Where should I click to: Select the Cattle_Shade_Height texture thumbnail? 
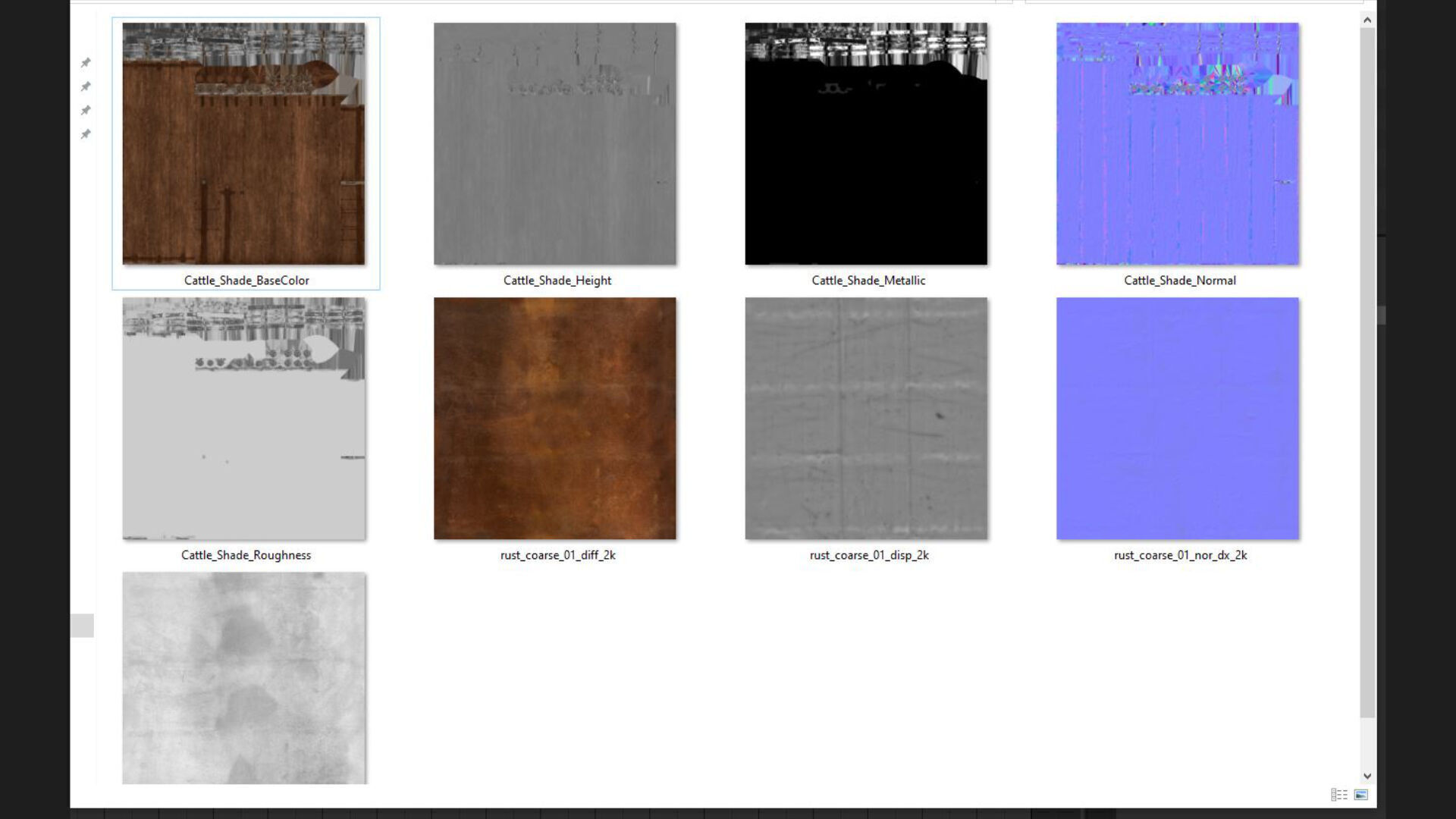554,143
